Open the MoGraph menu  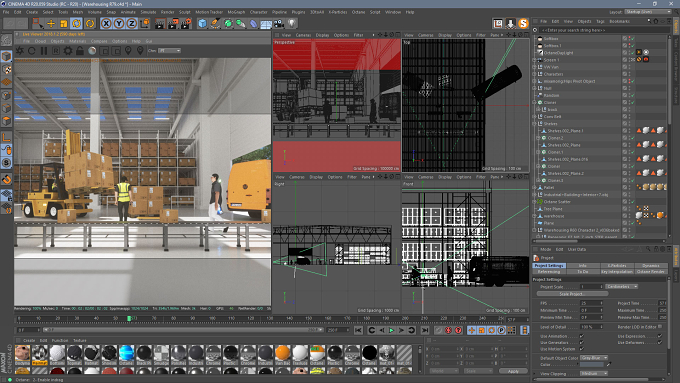pos(236,12)
